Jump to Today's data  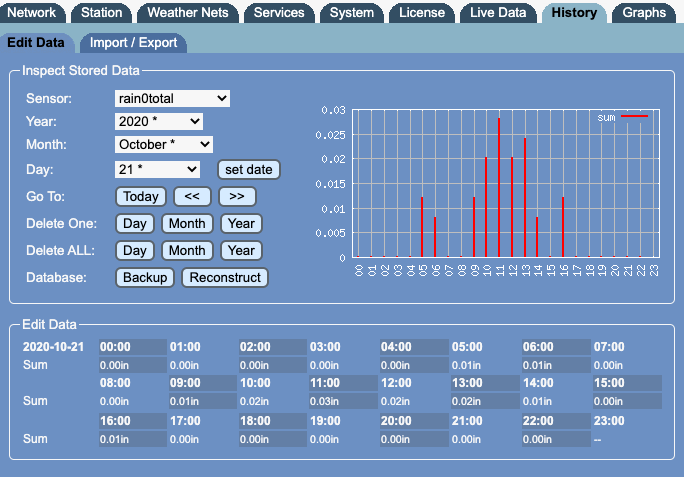[141, 196]
